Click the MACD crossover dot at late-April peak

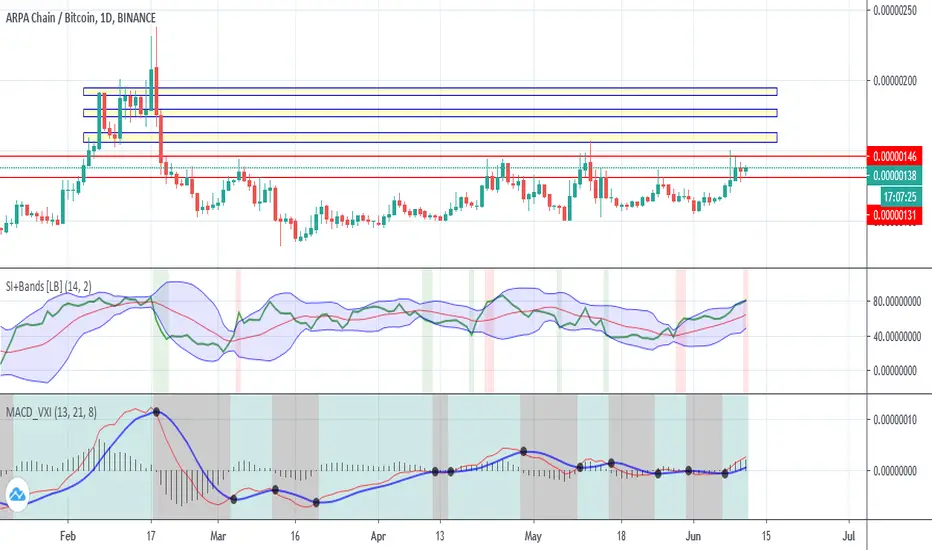[524, 451]
